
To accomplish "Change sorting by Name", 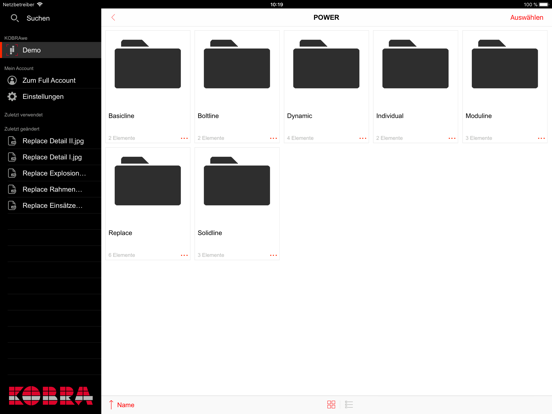I will tap(126, 405).
